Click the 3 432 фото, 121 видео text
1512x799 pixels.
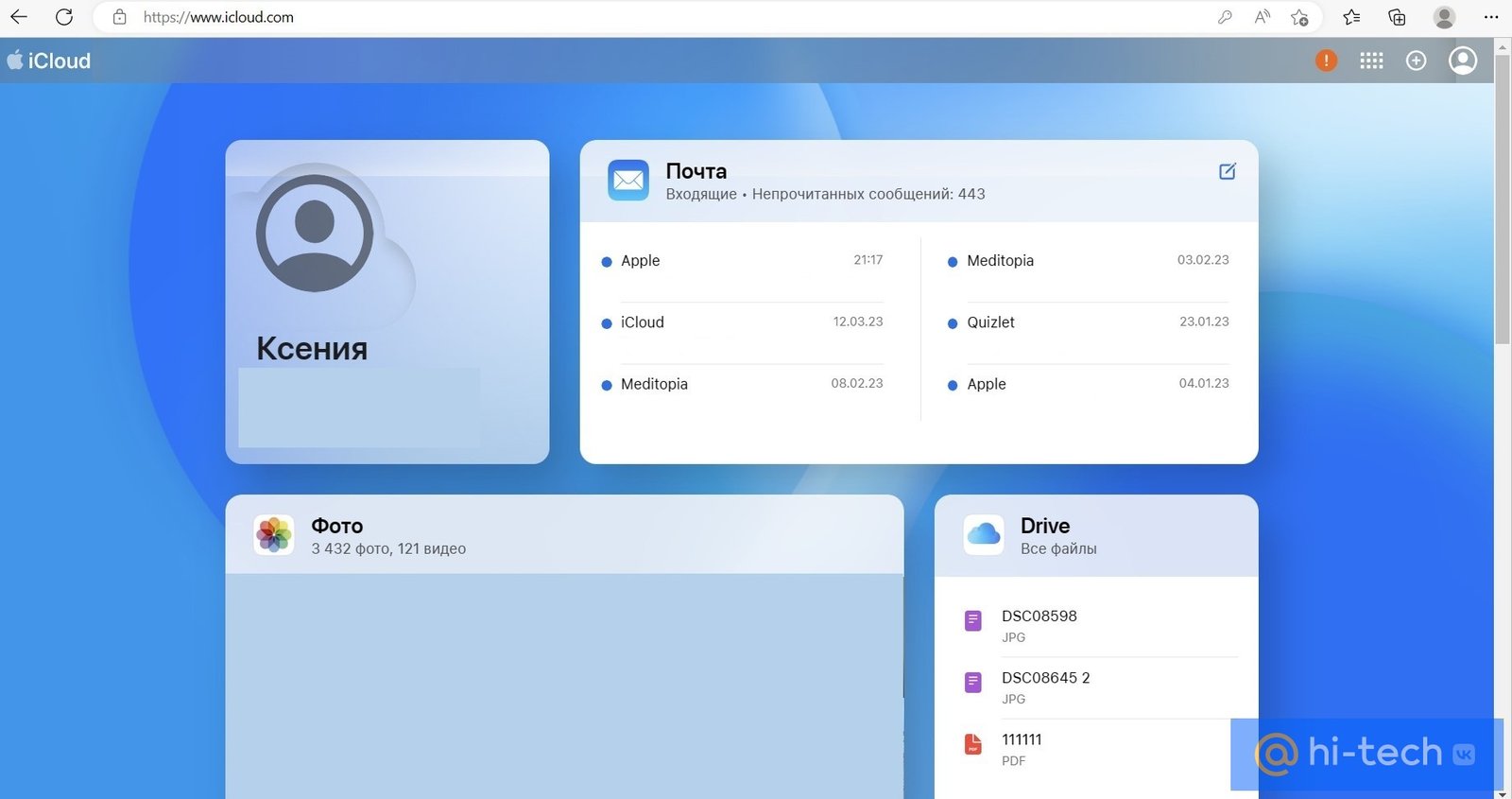[x=388, y=548]
